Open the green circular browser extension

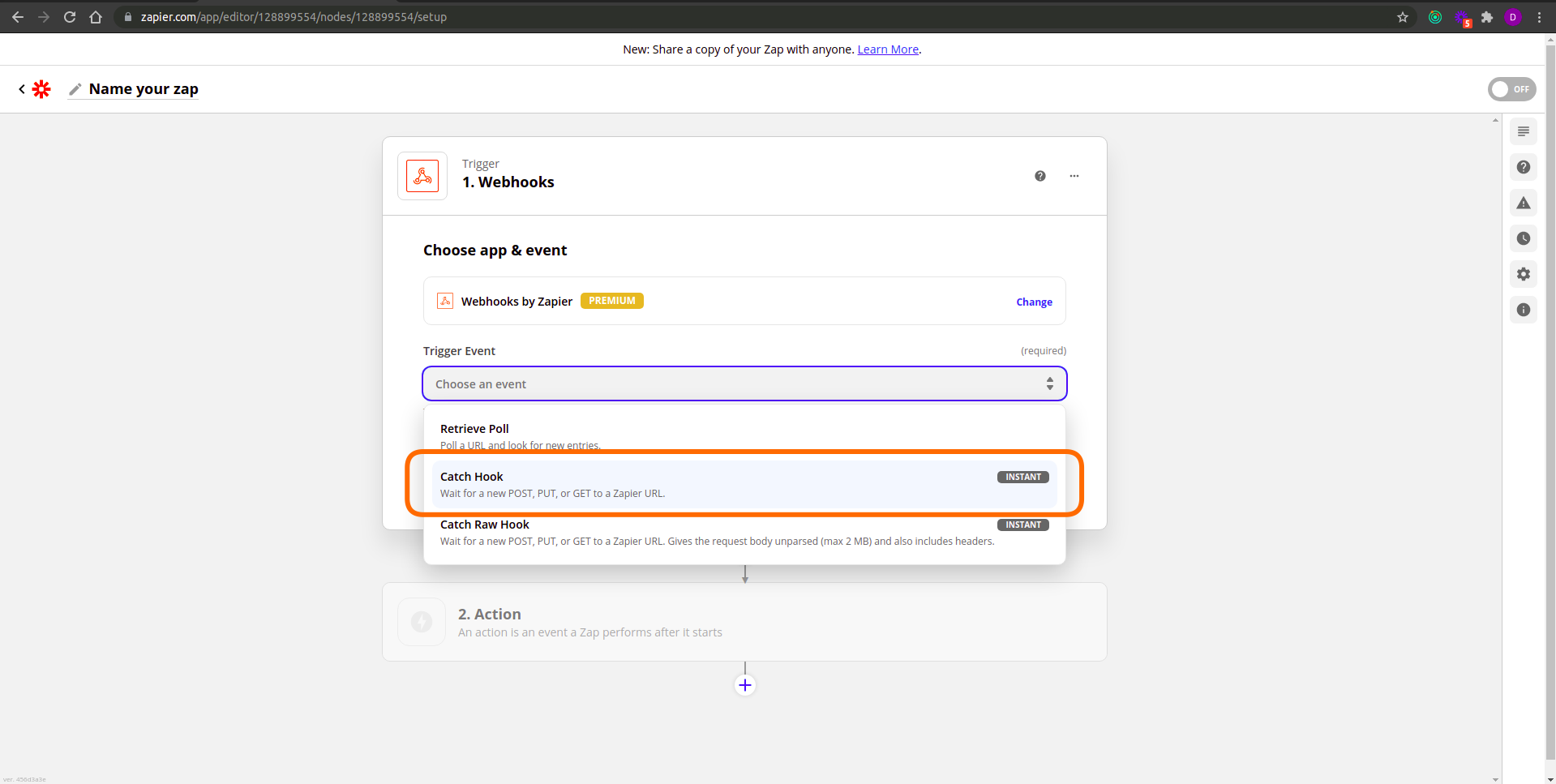click(1435, 17)
